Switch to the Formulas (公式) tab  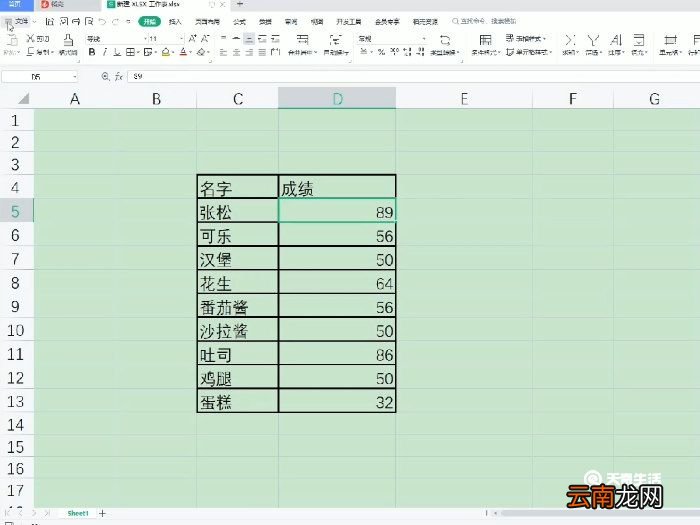click(239, 21)
